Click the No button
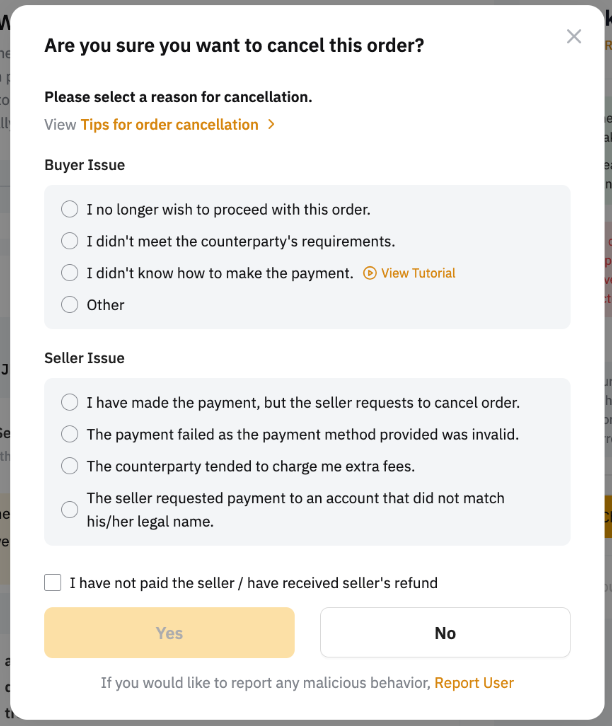Viewport: 612px width, 726px height. (x=445, y=633)
